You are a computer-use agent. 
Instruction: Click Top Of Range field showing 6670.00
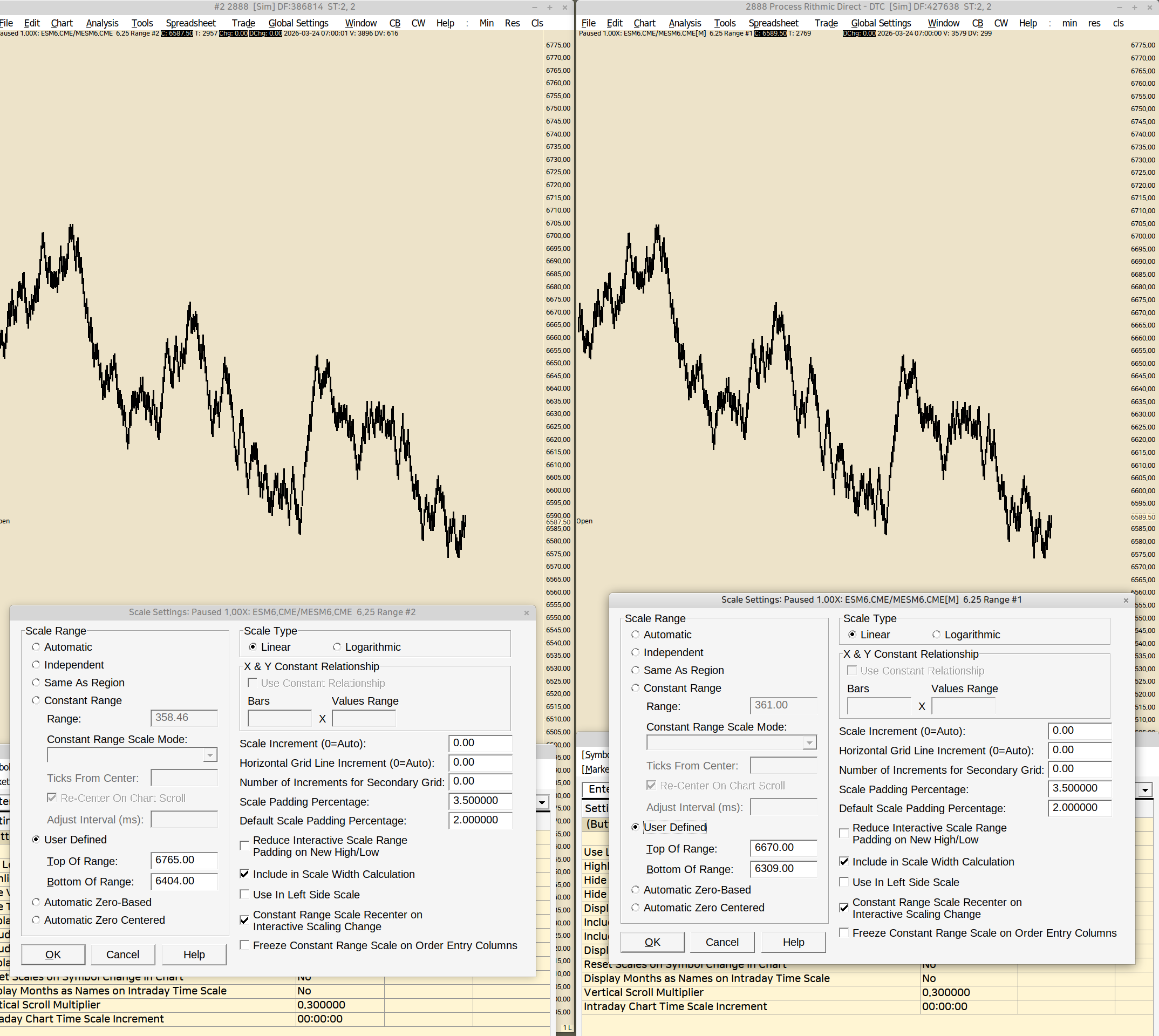coord(783,847)
